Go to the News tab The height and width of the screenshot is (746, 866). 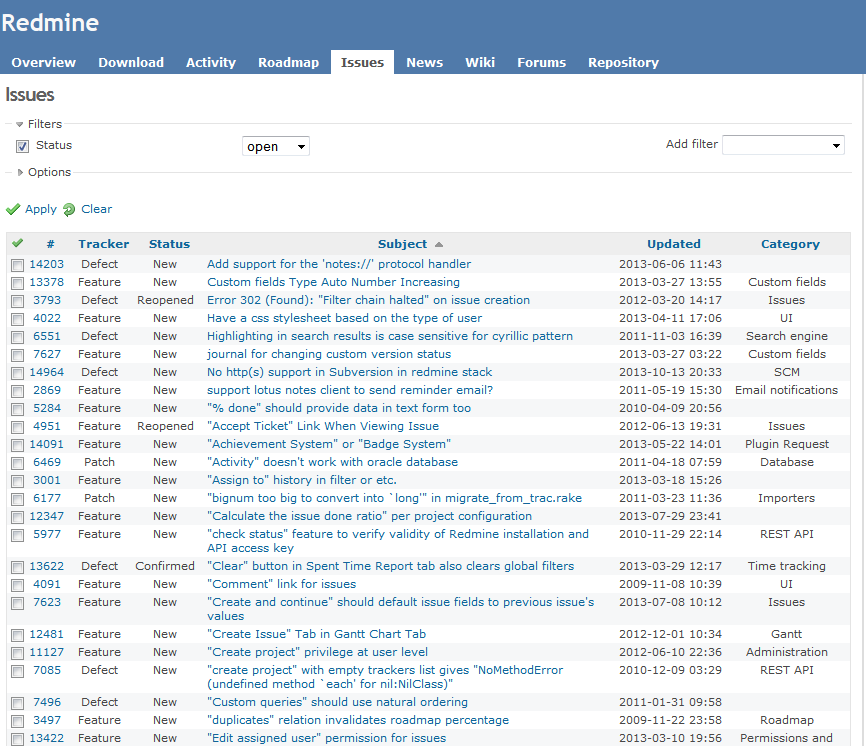click(x=425, y=62)
